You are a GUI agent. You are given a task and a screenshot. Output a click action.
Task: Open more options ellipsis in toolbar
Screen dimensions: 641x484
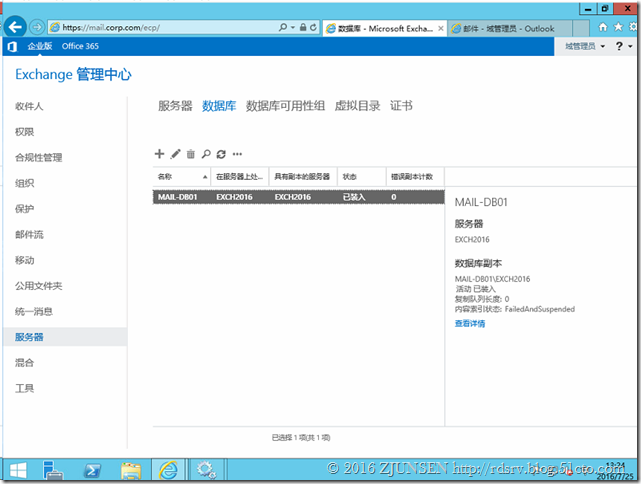[237, 154]
